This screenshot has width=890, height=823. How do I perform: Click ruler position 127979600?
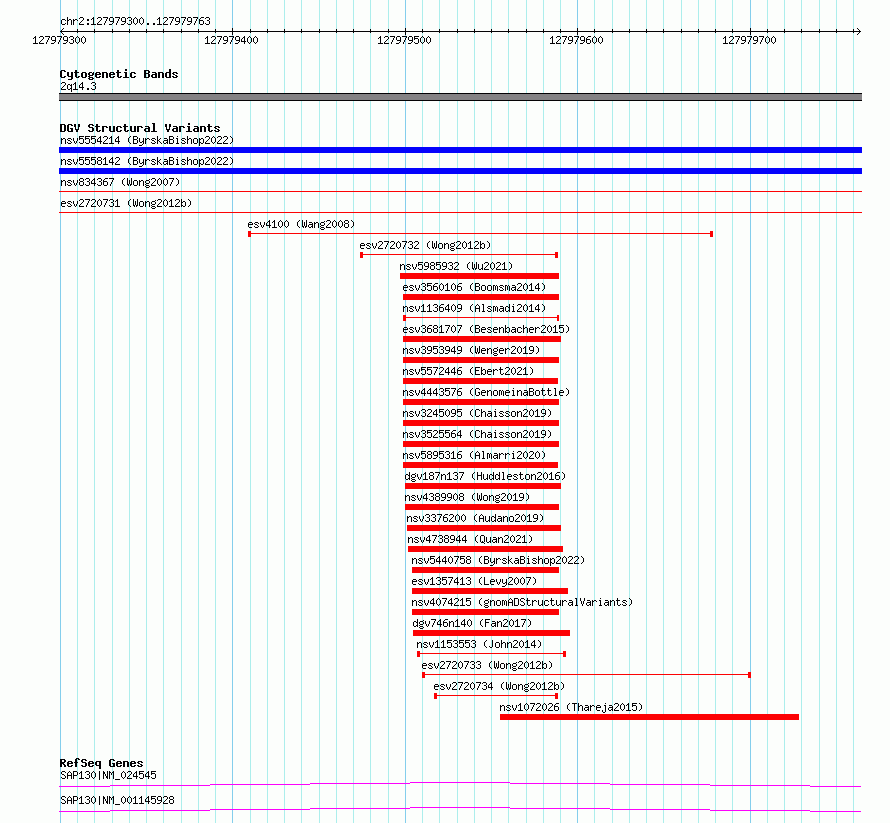click(577, 40)
